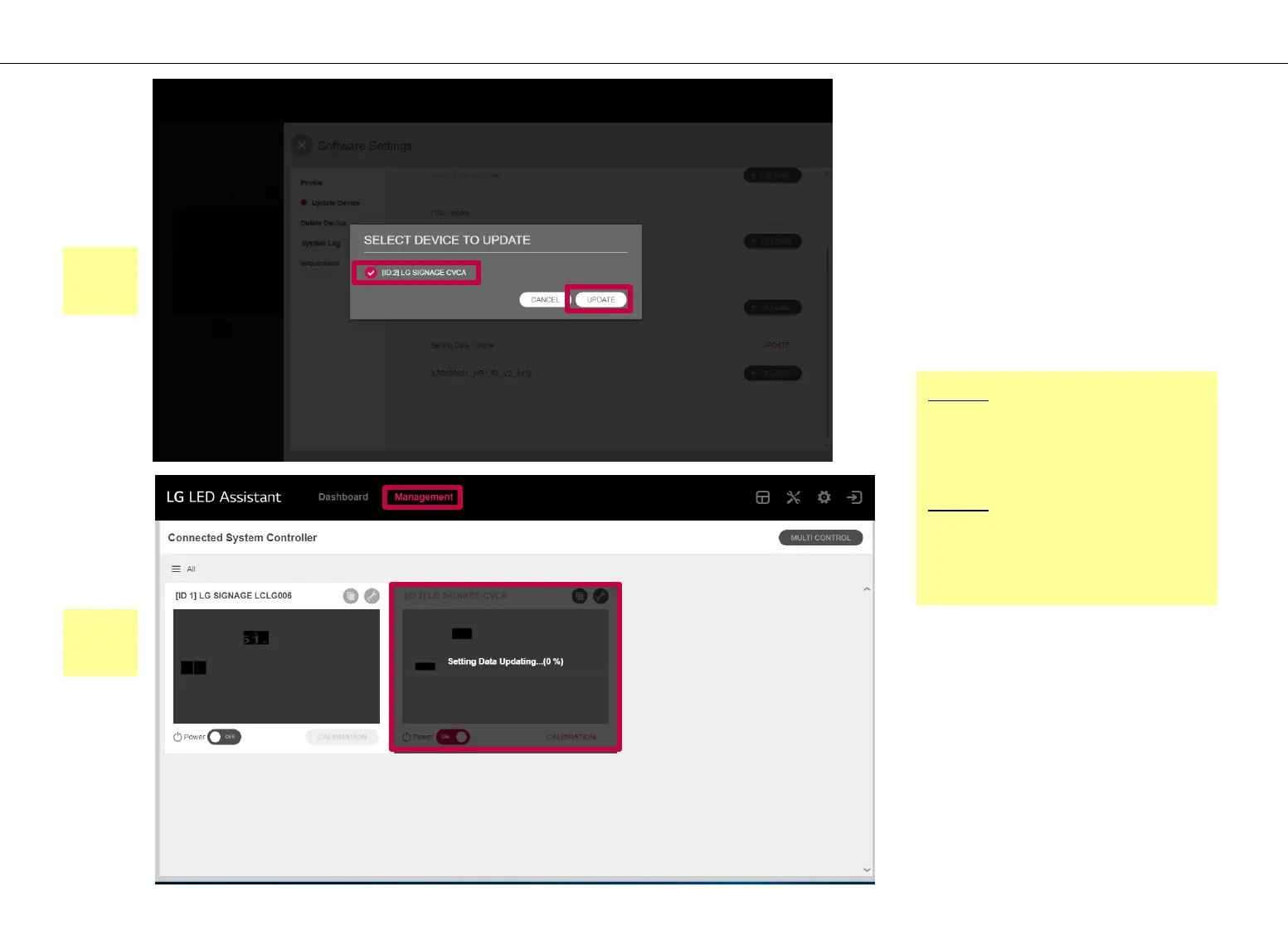1288x940 pixels.
Task: Click the wrench icon on LCLG006 card
Action: point(372,596)
